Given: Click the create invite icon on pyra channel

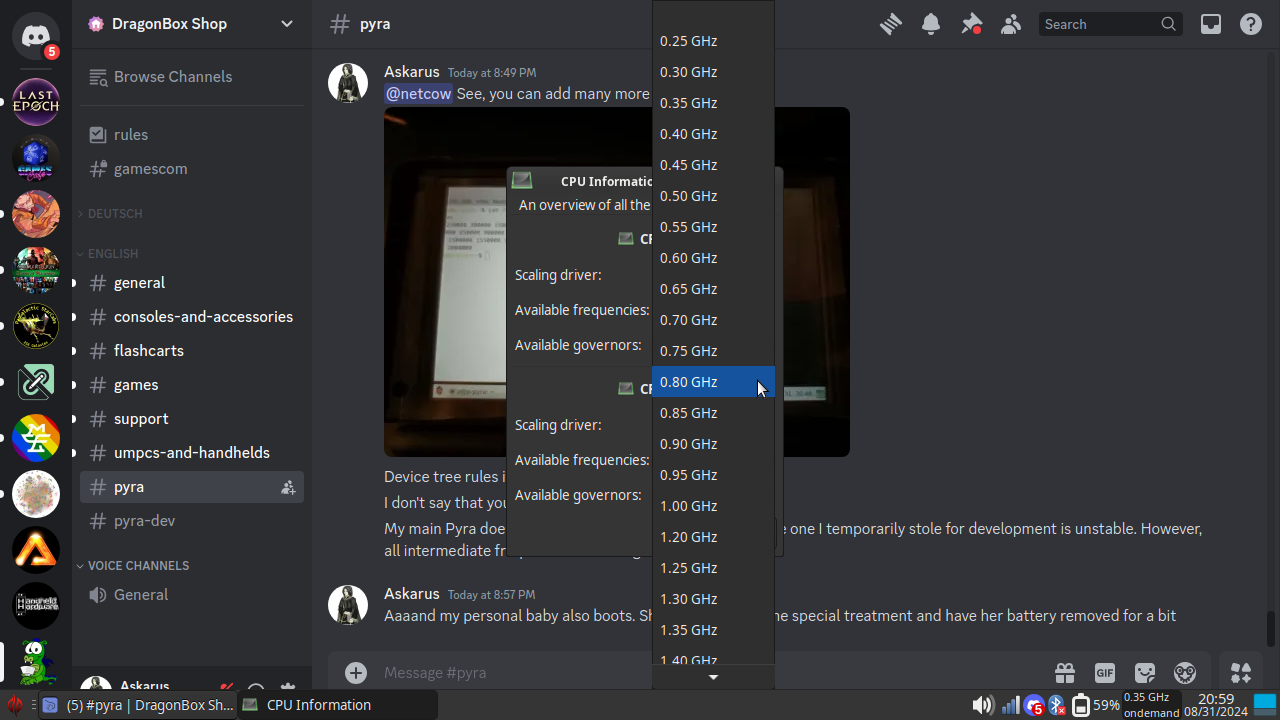Looking at the screenshot, I should coord(288,487).
